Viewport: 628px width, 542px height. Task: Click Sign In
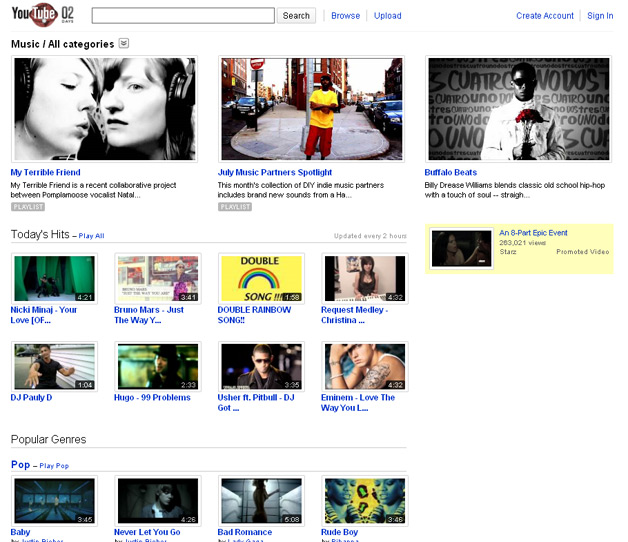tap(600, 16)
